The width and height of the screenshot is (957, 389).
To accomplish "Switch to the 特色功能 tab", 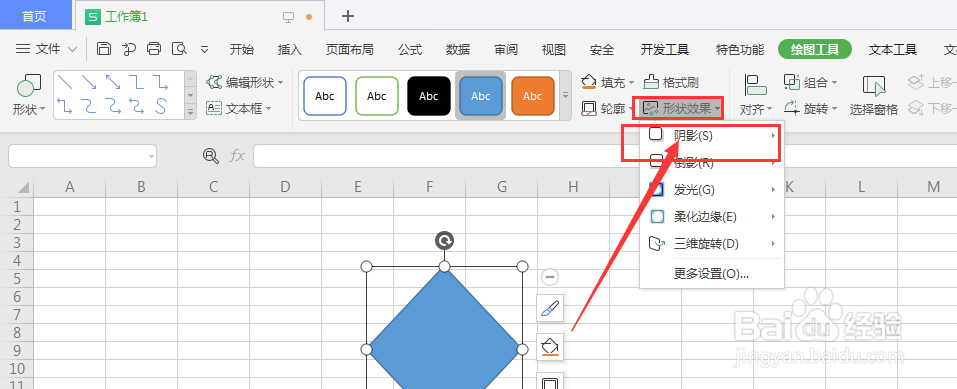I will click(740, 49).
